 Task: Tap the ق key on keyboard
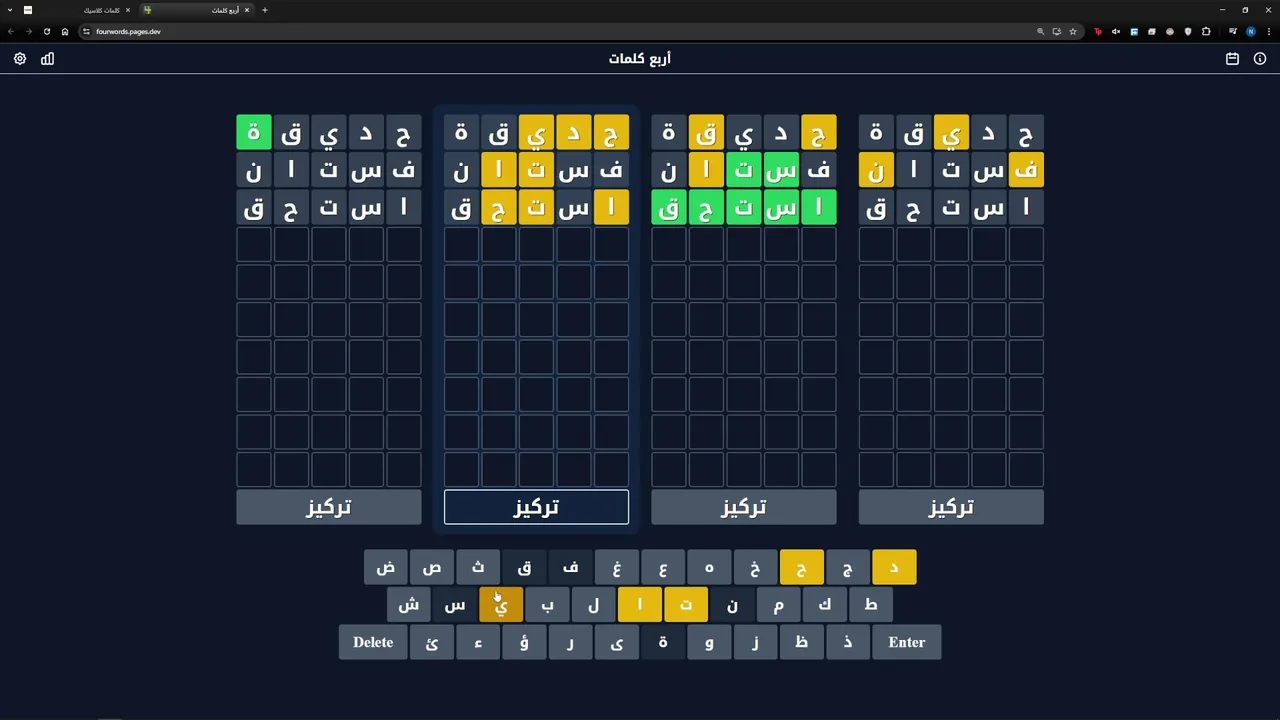click(x=524, y=567)
